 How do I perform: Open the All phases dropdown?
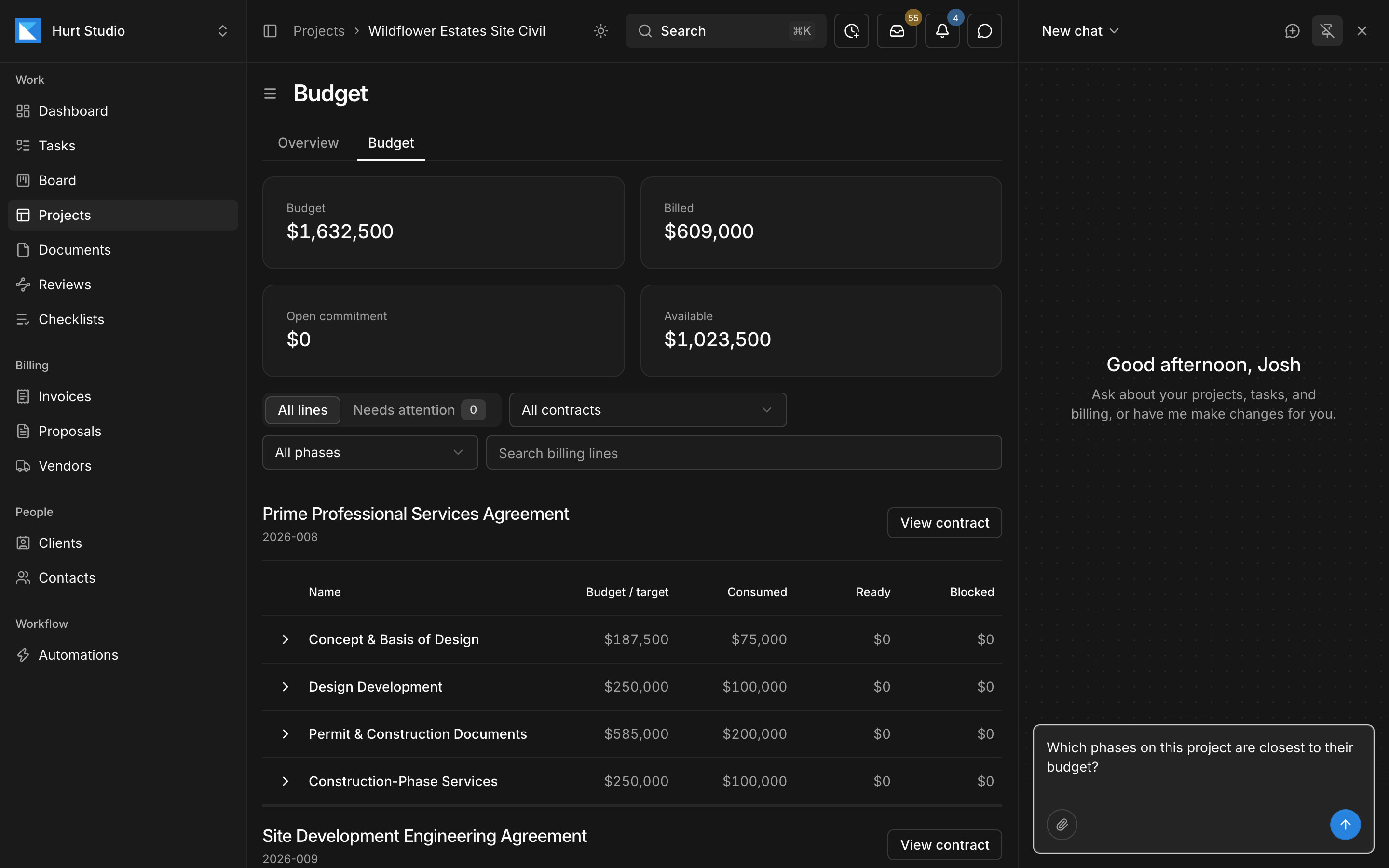click(370, 452)
